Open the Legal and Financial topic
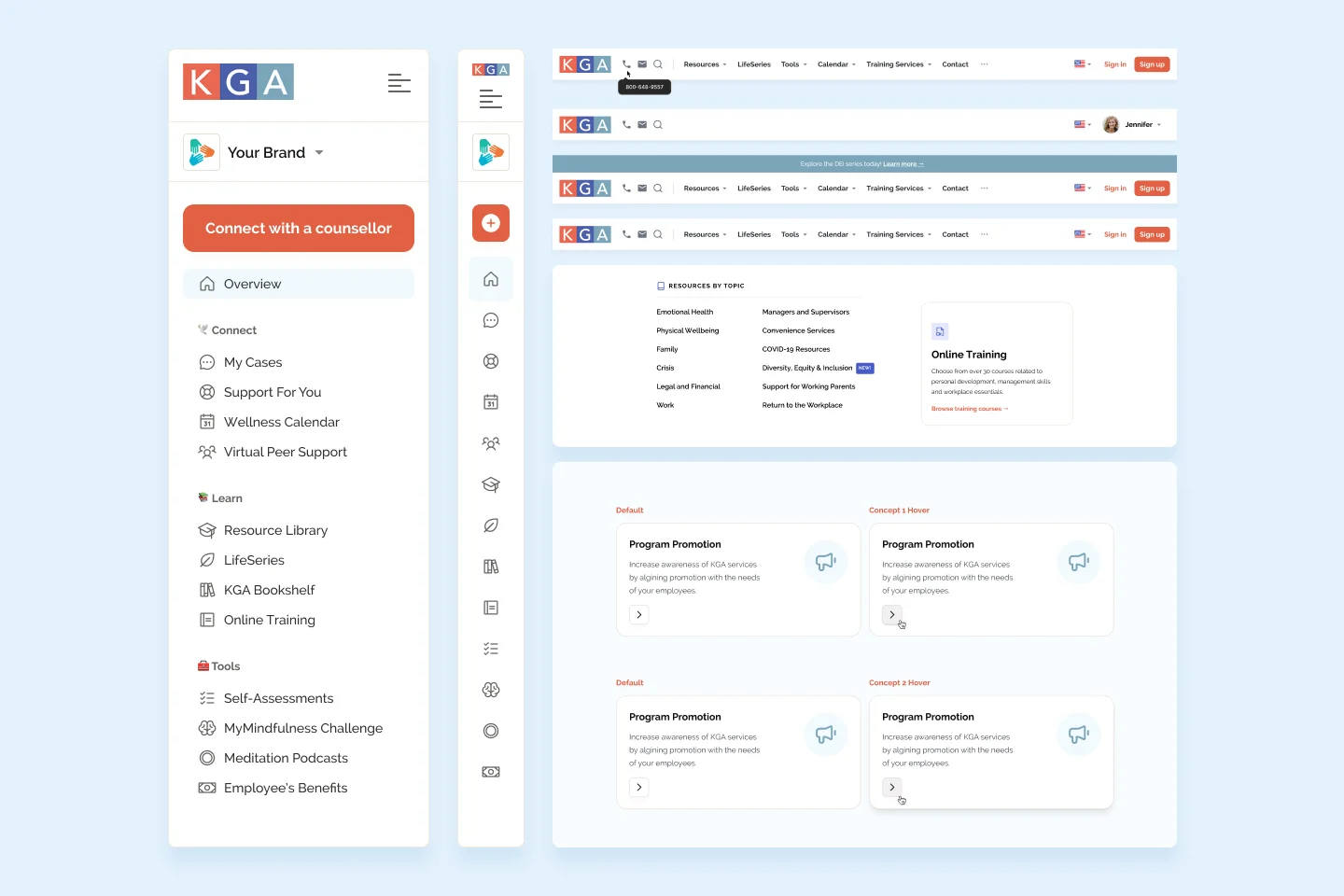 (x=689, y=386)
